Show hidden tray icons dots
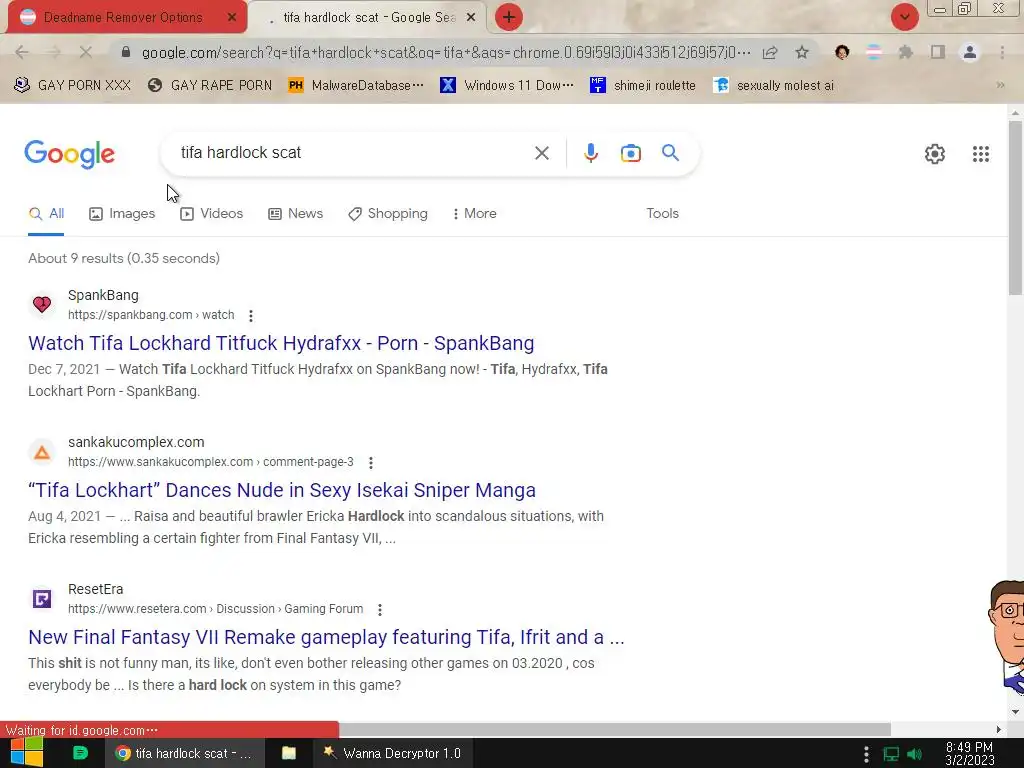Screen dimensions: 1024x768 tap(866, 754)
